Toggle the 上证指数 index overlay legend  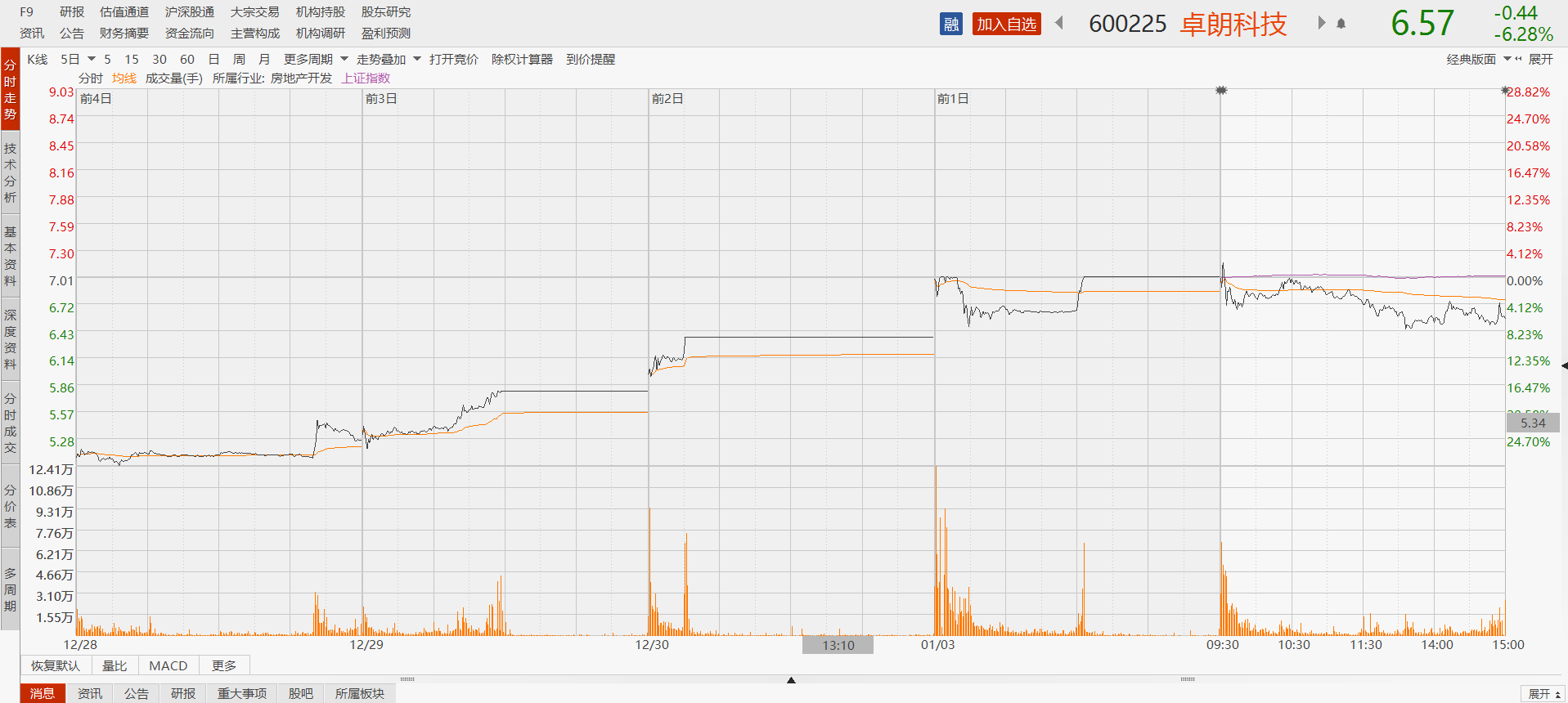pyautogui.click(x=366, y=78)
